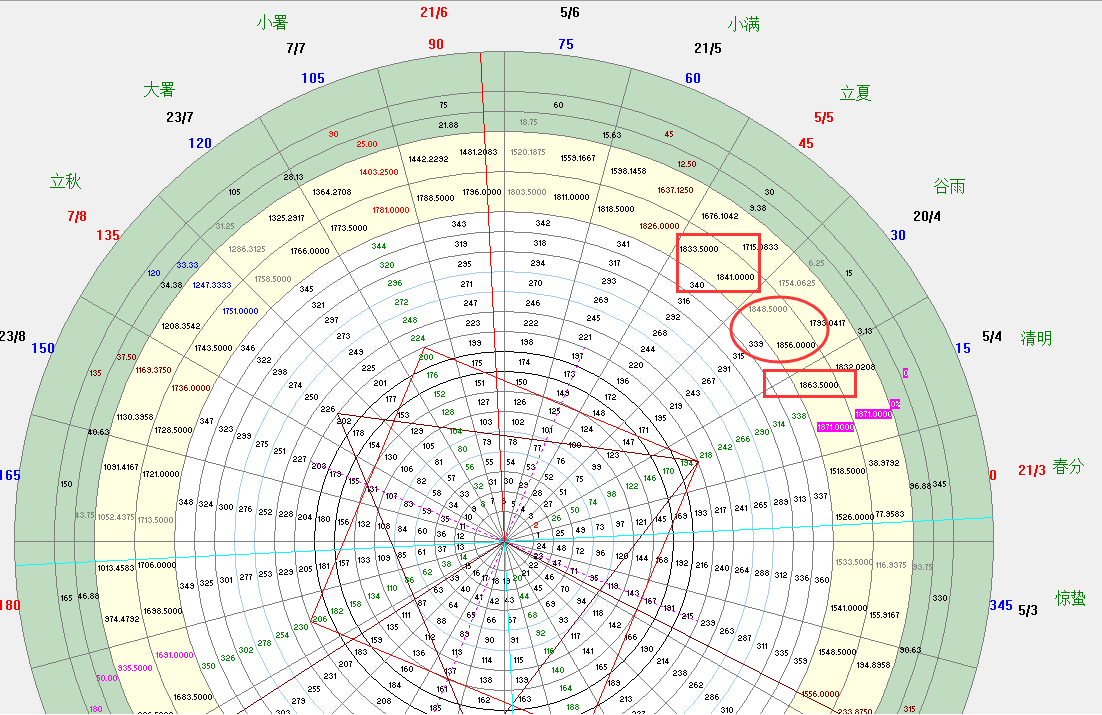Click the value 1208.3542
The width and height of the screenshot is (1102, 715).
point(181,326)
